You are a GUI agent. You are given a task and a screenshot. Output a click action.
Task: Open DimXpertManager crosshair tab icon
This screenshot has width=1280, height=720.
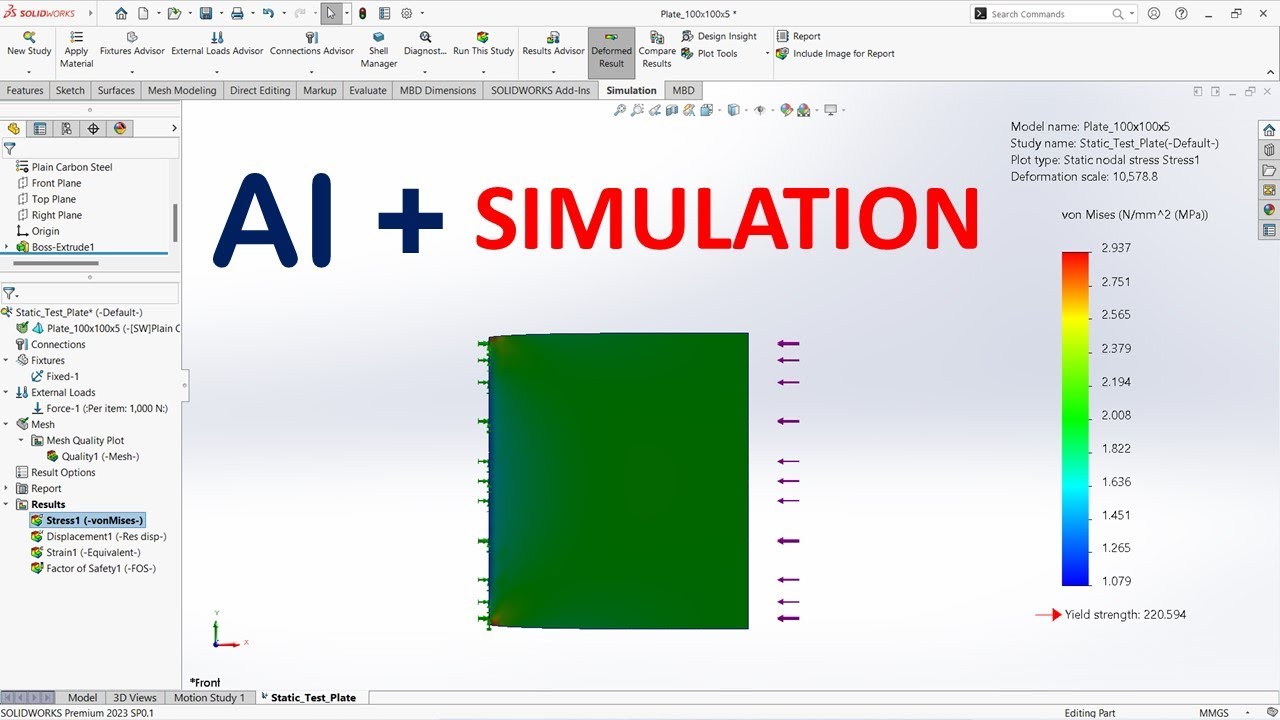pyautogui.click(x=93, y=128)
